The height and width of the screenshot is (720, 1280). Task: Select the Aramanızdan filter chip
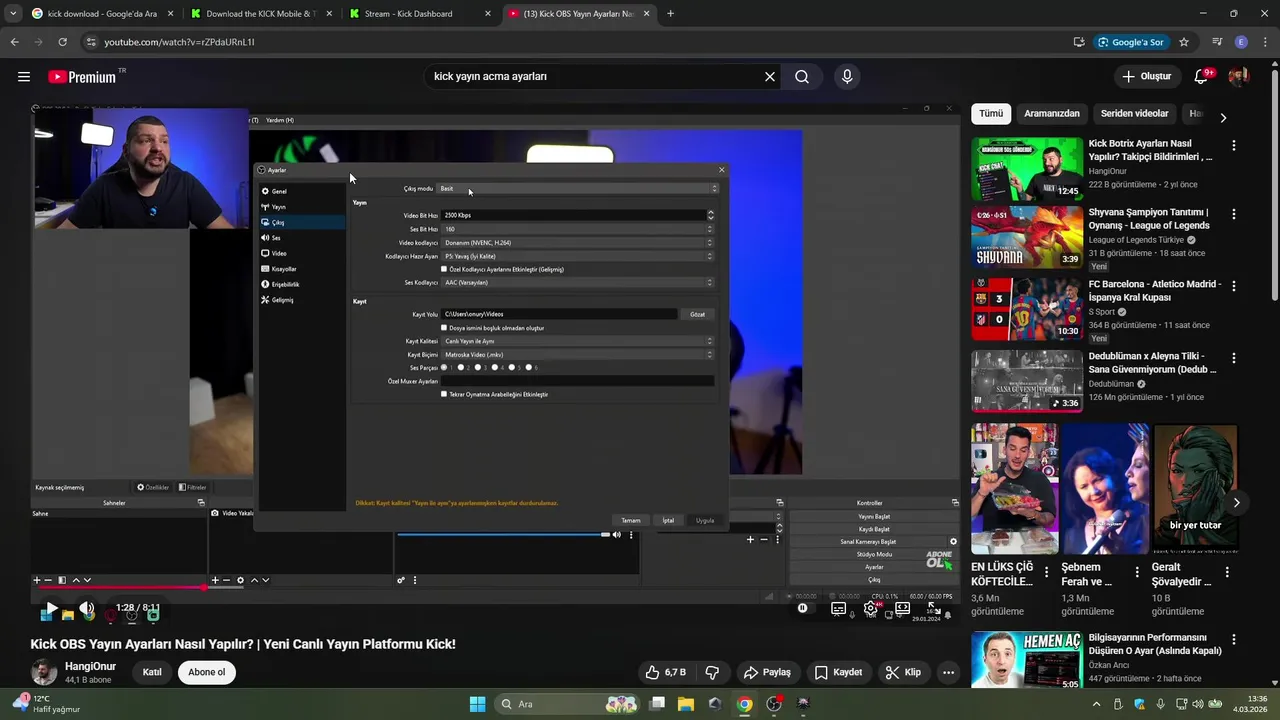[x=1052, y=114]
